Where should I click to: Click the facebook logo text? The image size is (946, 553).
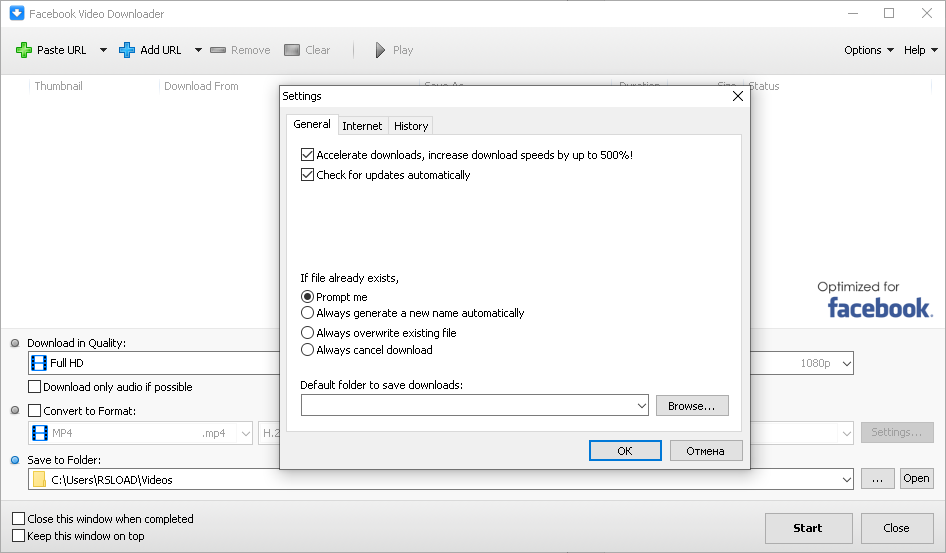point(879,308)
